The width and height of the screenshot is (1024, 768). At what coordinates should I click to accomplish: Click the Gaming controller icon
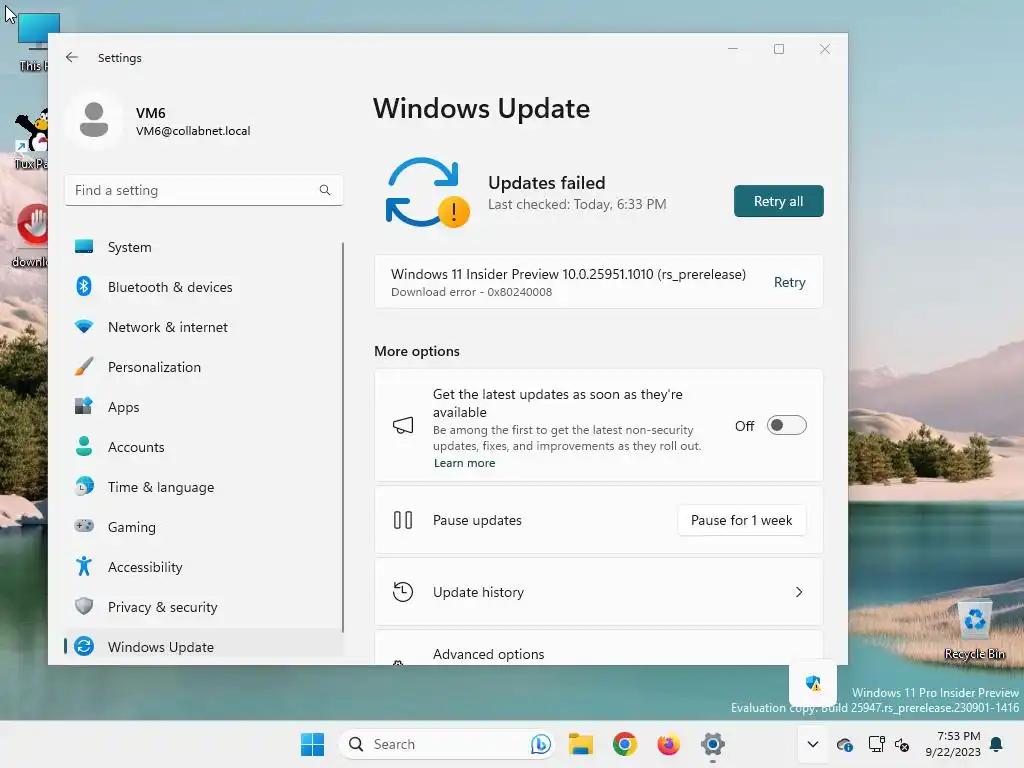pos(84,526)
